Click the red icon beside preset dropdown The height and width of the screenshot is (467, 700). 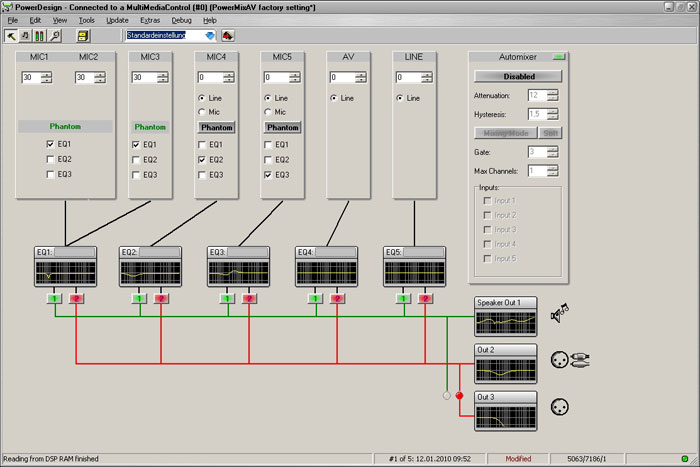(x=228, y=35)
